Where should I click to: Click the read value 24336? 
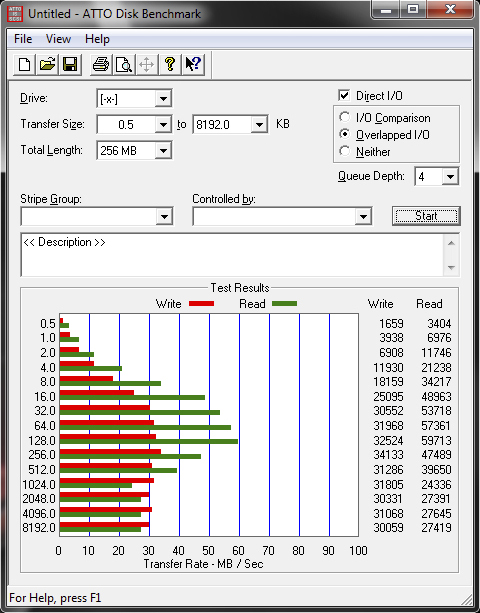point(436,485)
